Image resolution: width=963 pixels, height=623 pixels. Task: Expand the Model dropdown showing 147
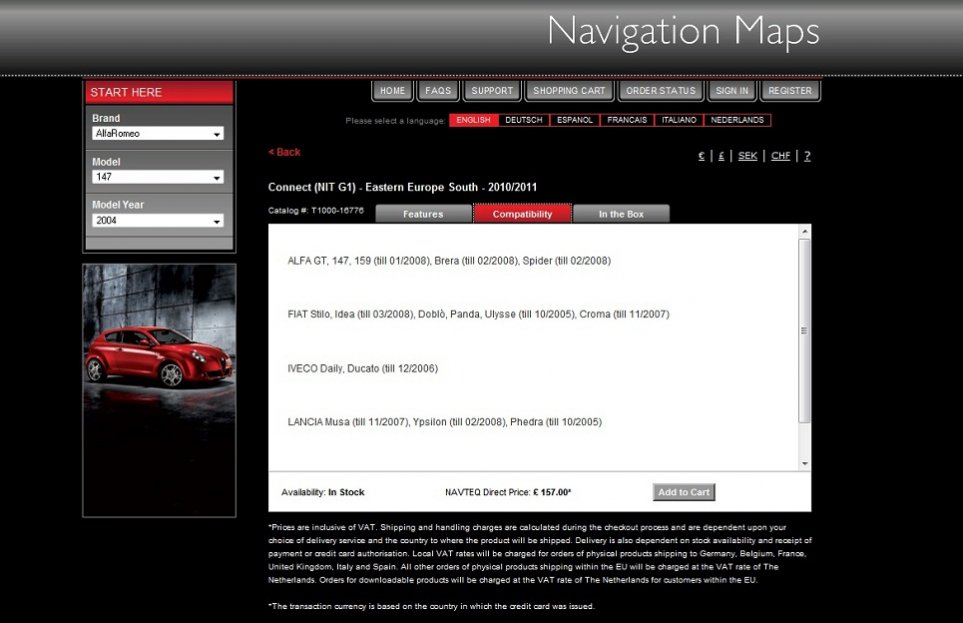coord(158,177)
